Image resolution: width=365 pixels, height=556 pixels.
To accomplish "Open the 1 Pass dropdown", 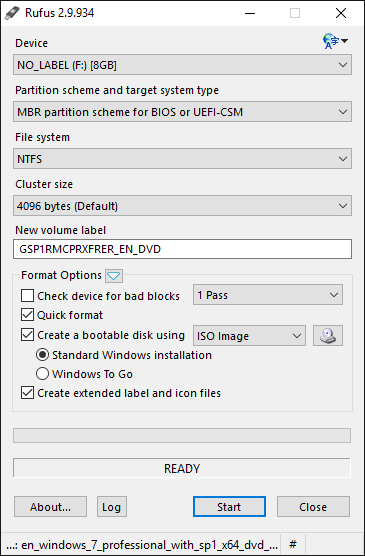I will (268, 295).
